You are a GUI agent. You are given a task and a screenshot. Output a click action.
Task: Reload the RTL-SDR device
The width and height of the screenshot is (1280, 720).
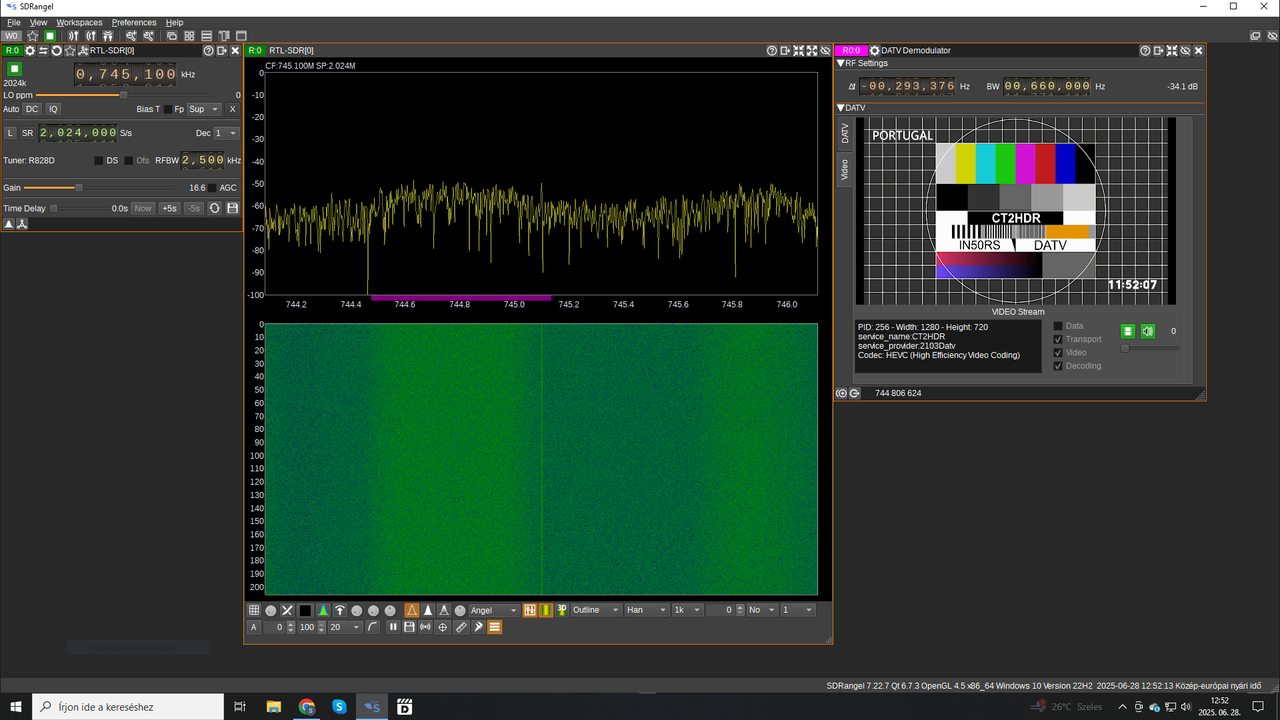[x=57, y=50]
